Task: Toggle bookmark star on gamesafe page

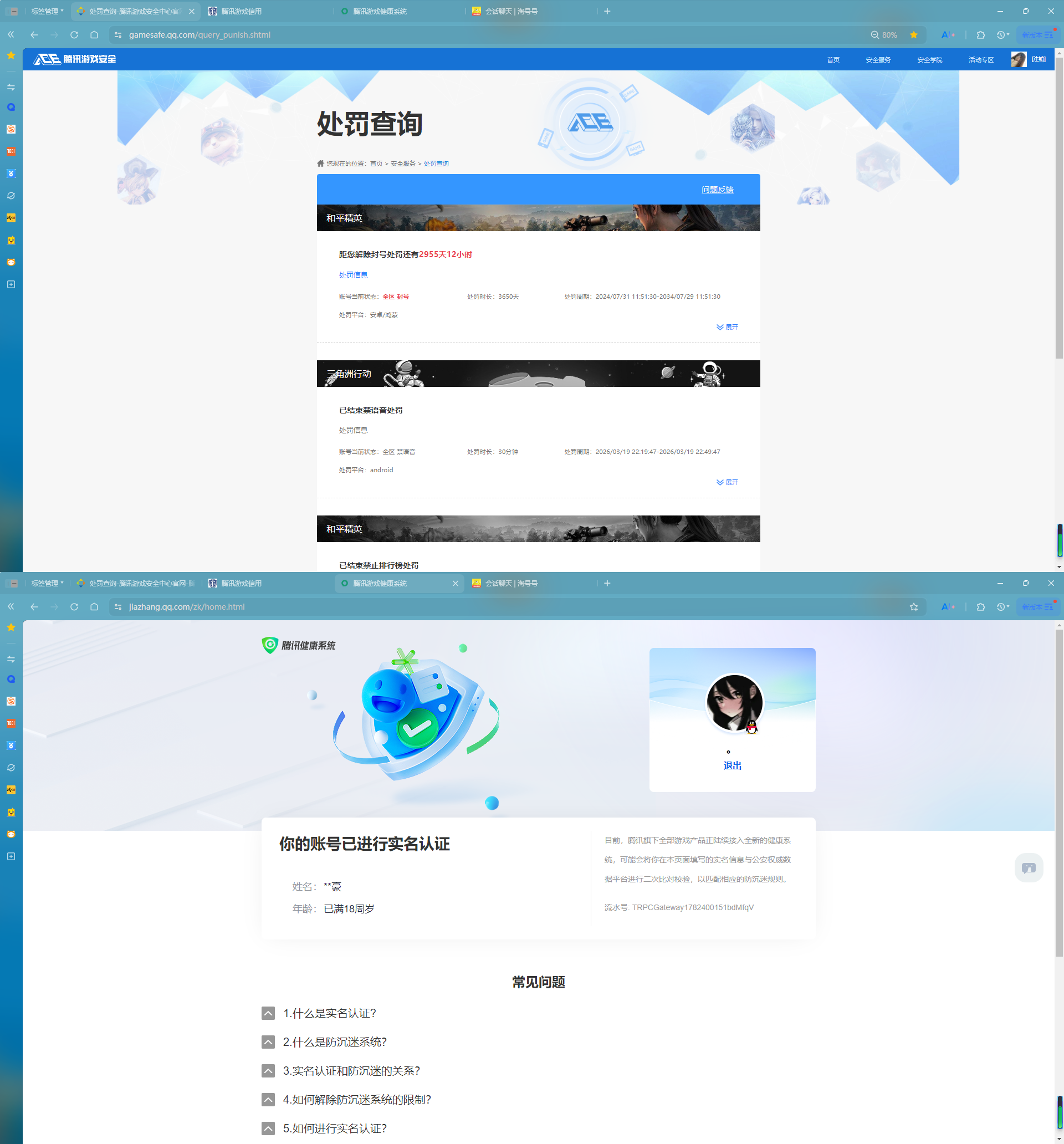Action: pos(914,34)
